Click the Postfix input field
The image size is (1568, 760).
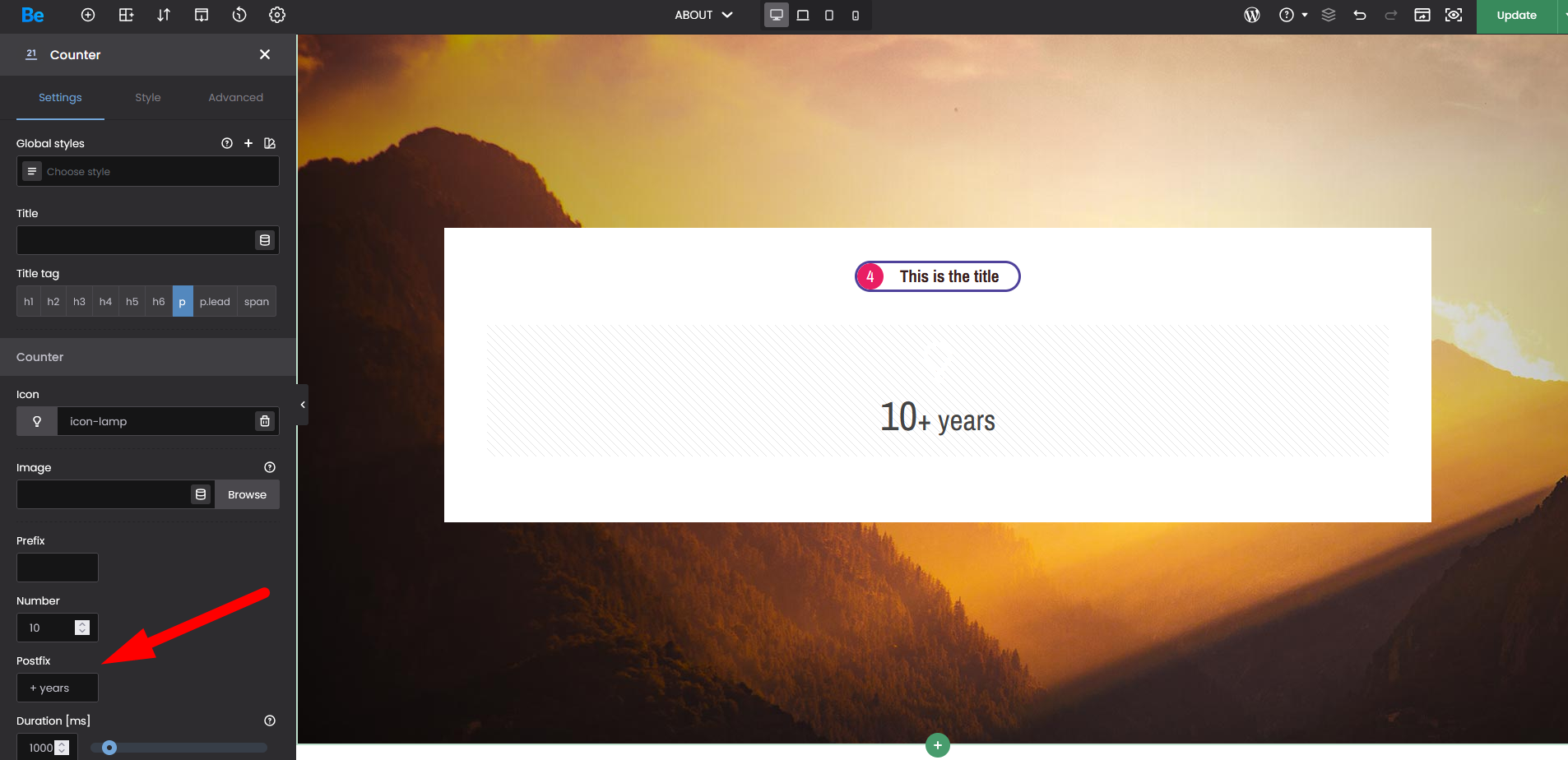[x=58, y=688]
